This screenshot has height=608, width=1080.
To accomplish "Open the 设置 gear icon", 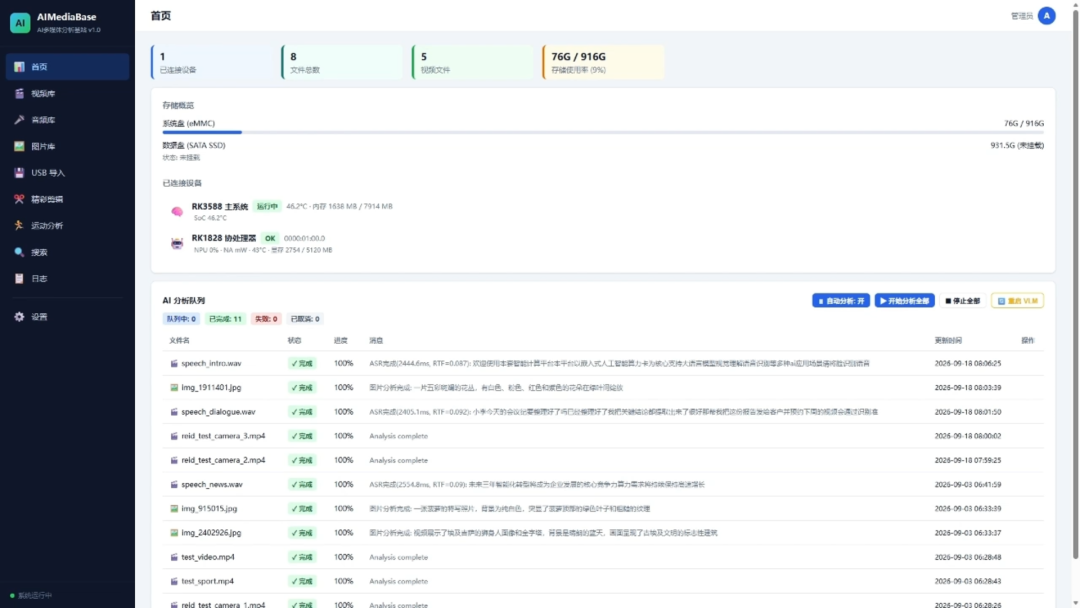I will point(19,317).
